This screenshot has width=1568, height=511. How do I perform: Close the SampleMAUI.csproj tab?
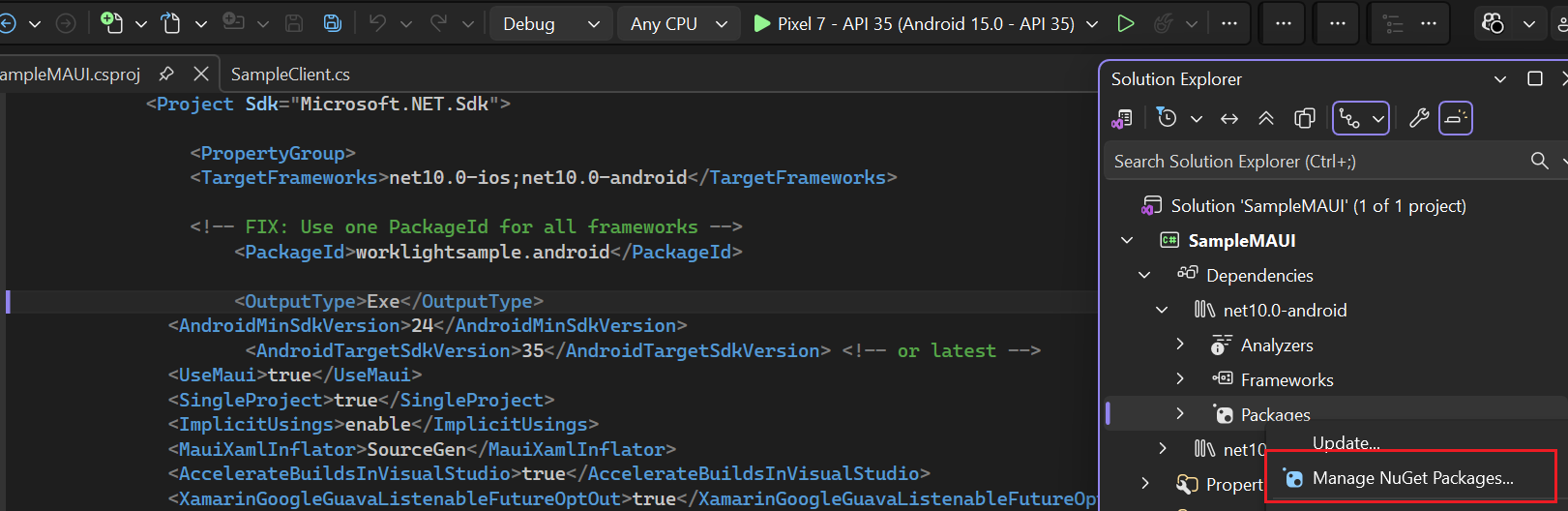[x=201, y=74]
